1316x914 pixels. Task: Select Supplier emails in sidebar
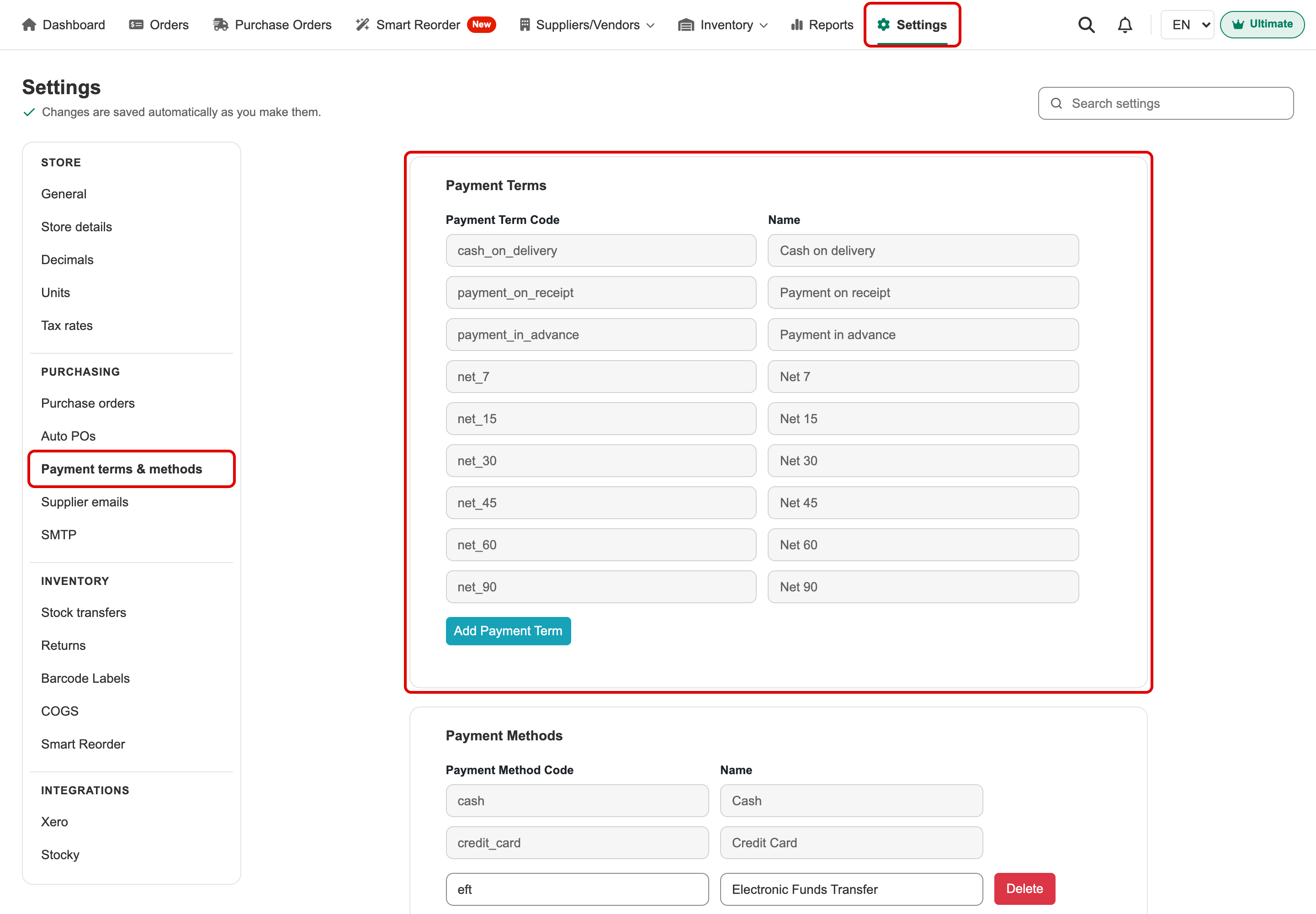tap(85, 502)
